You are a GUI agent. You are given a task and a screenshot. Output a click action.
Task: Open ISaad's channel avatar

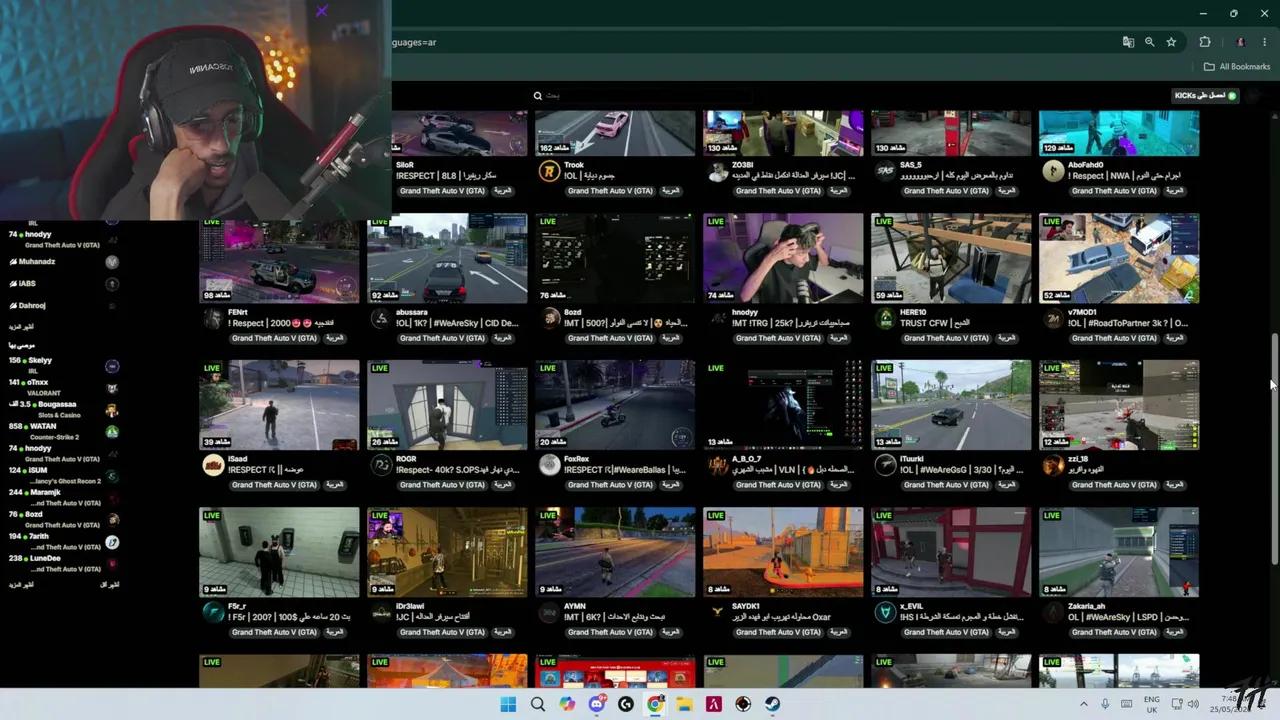(213, 466)
